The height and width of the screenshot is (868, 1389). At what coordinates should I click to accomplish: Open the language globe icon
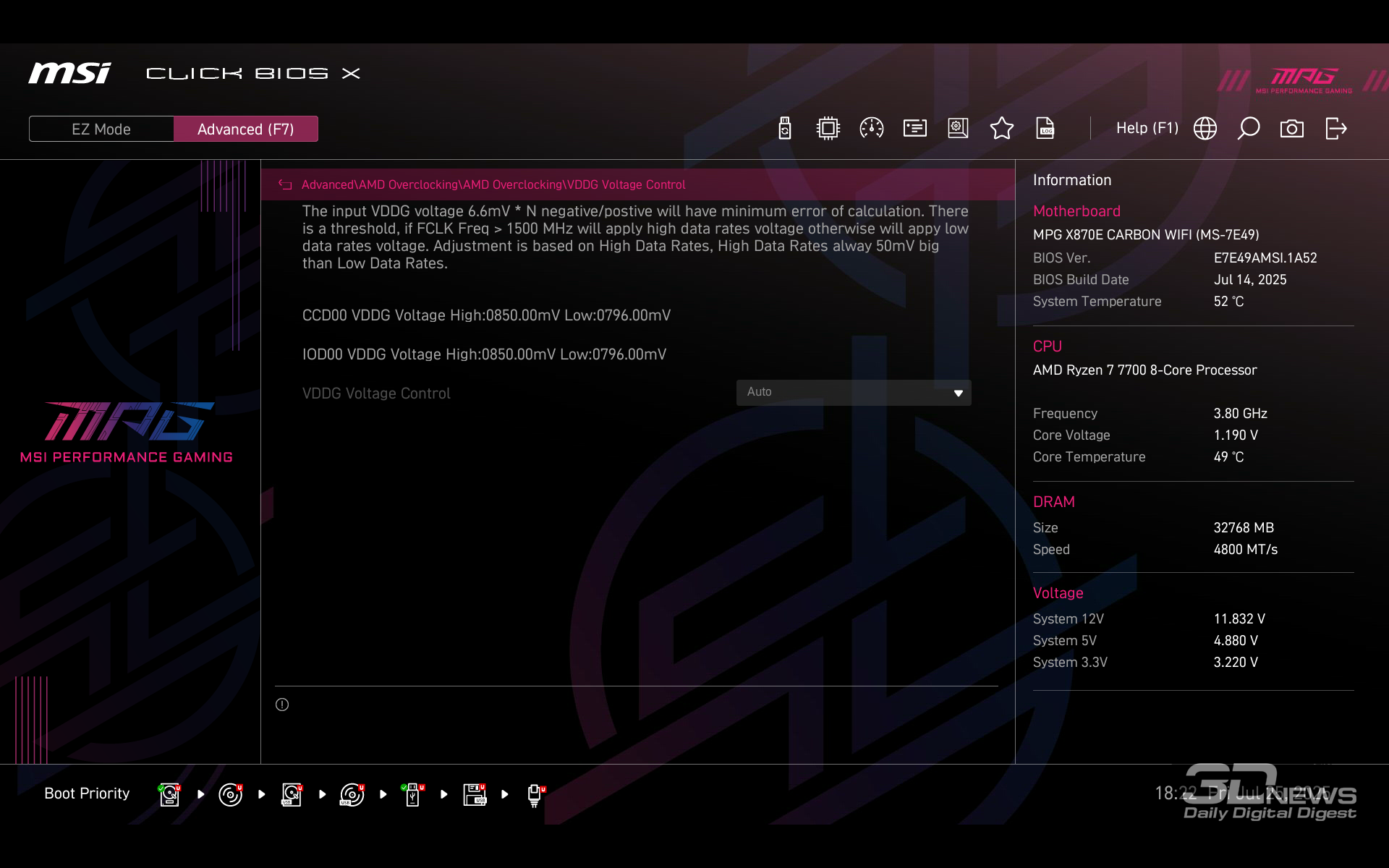click(1205, 129)
